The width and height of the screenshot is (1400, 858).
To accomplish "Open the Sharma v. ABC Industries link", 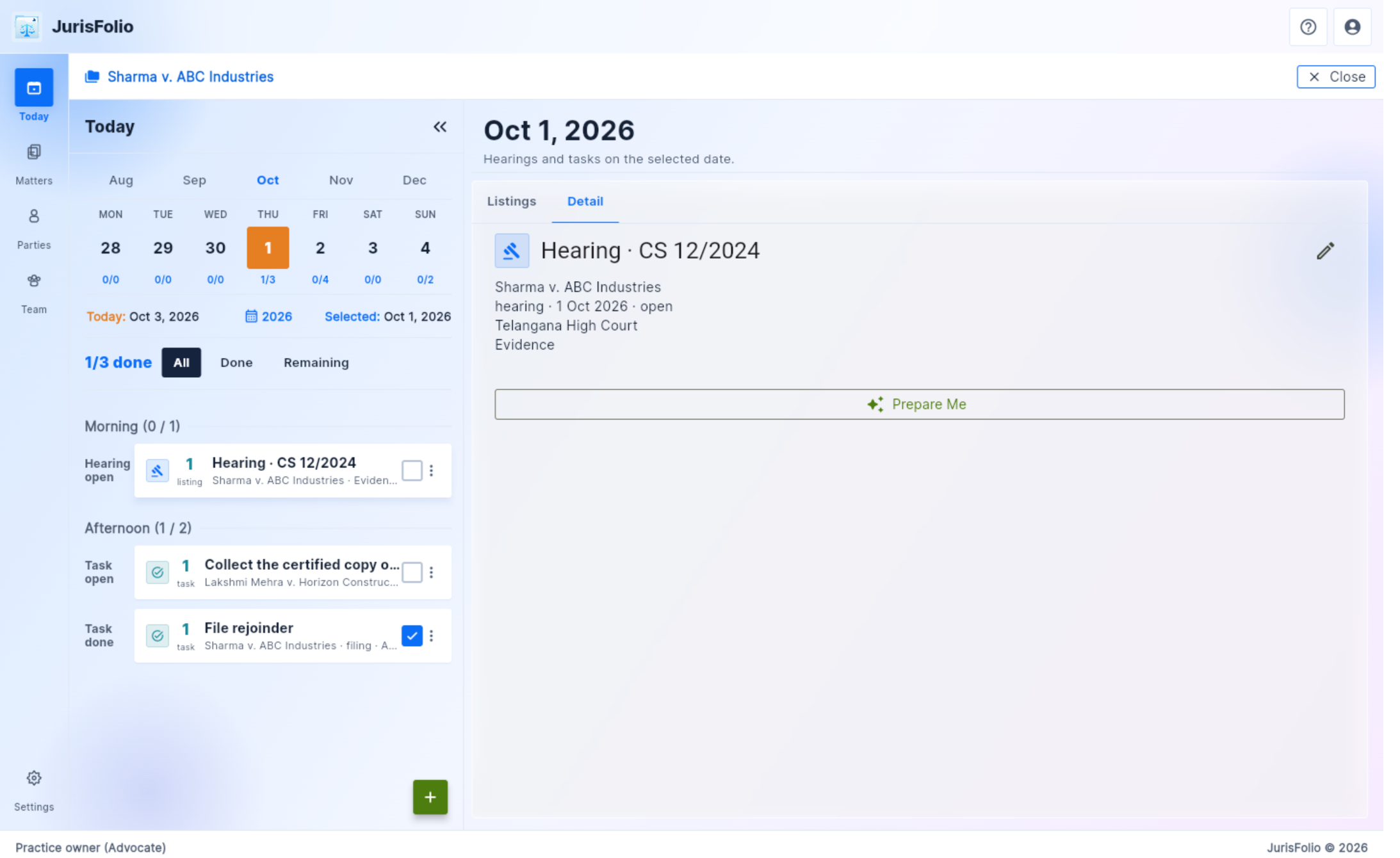I will pyautogui.click(x=190, y=77).
